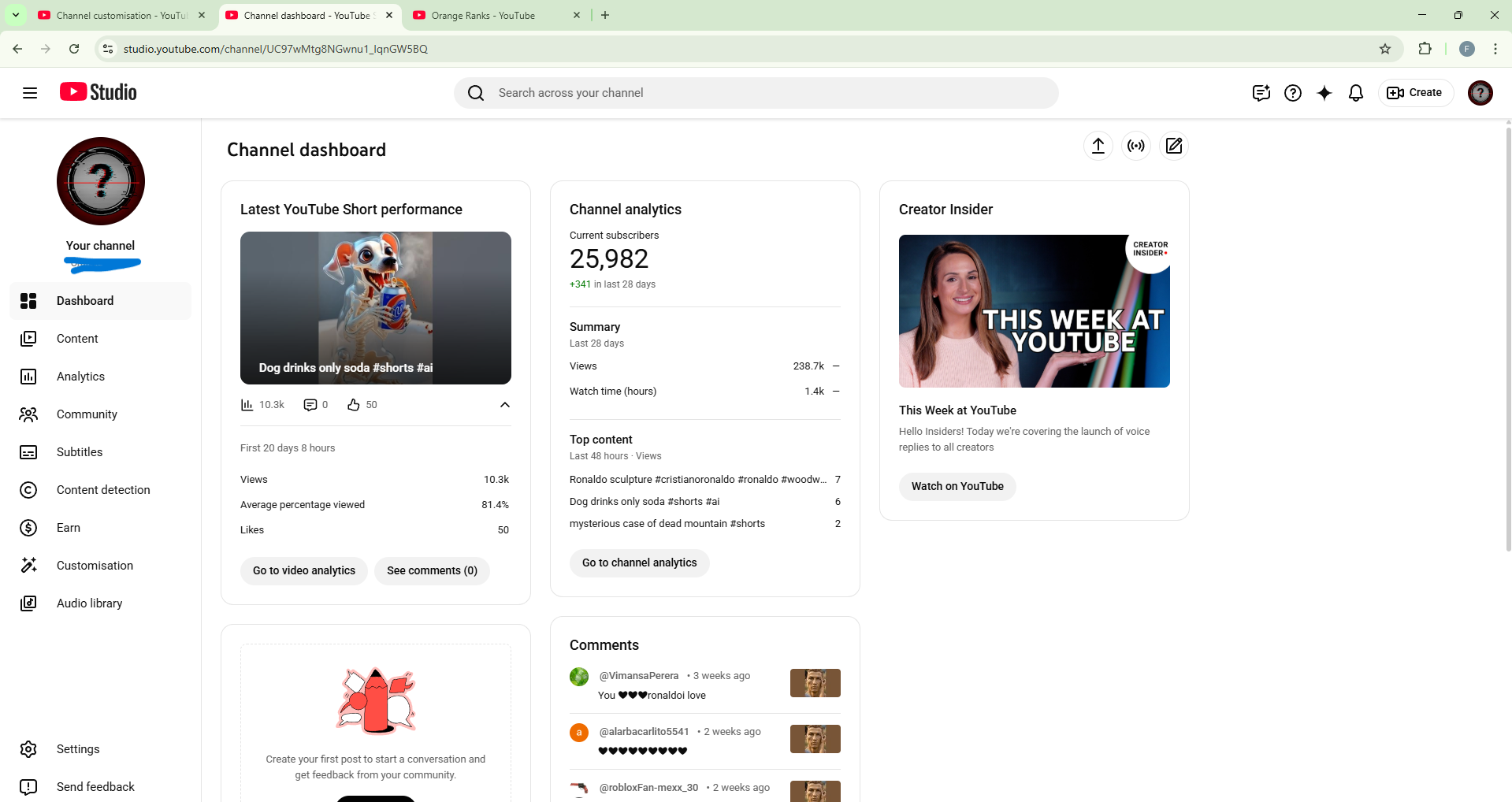This screenshot has width=1512, height=802.
Task: Open the Help question mark icon
Action: tap(1292, 93)
